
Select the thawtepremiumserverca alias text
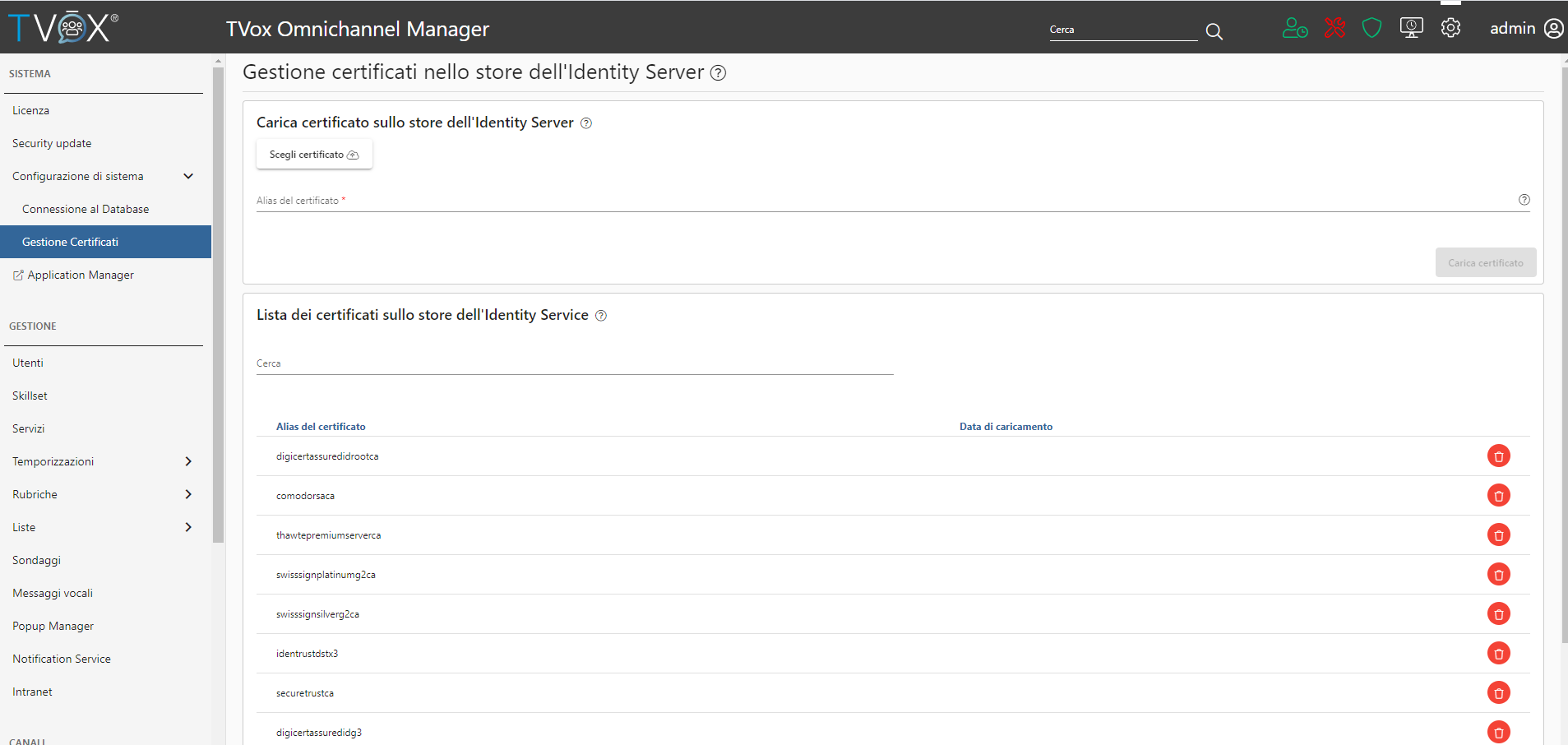tap(328, 535)
